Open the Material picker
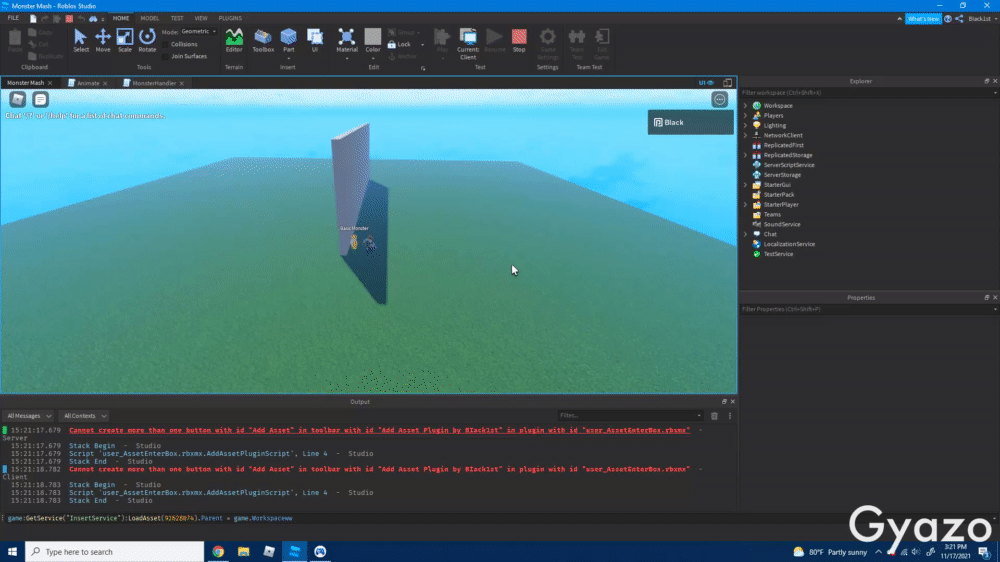1000x562 pixels. coord(346,40)
